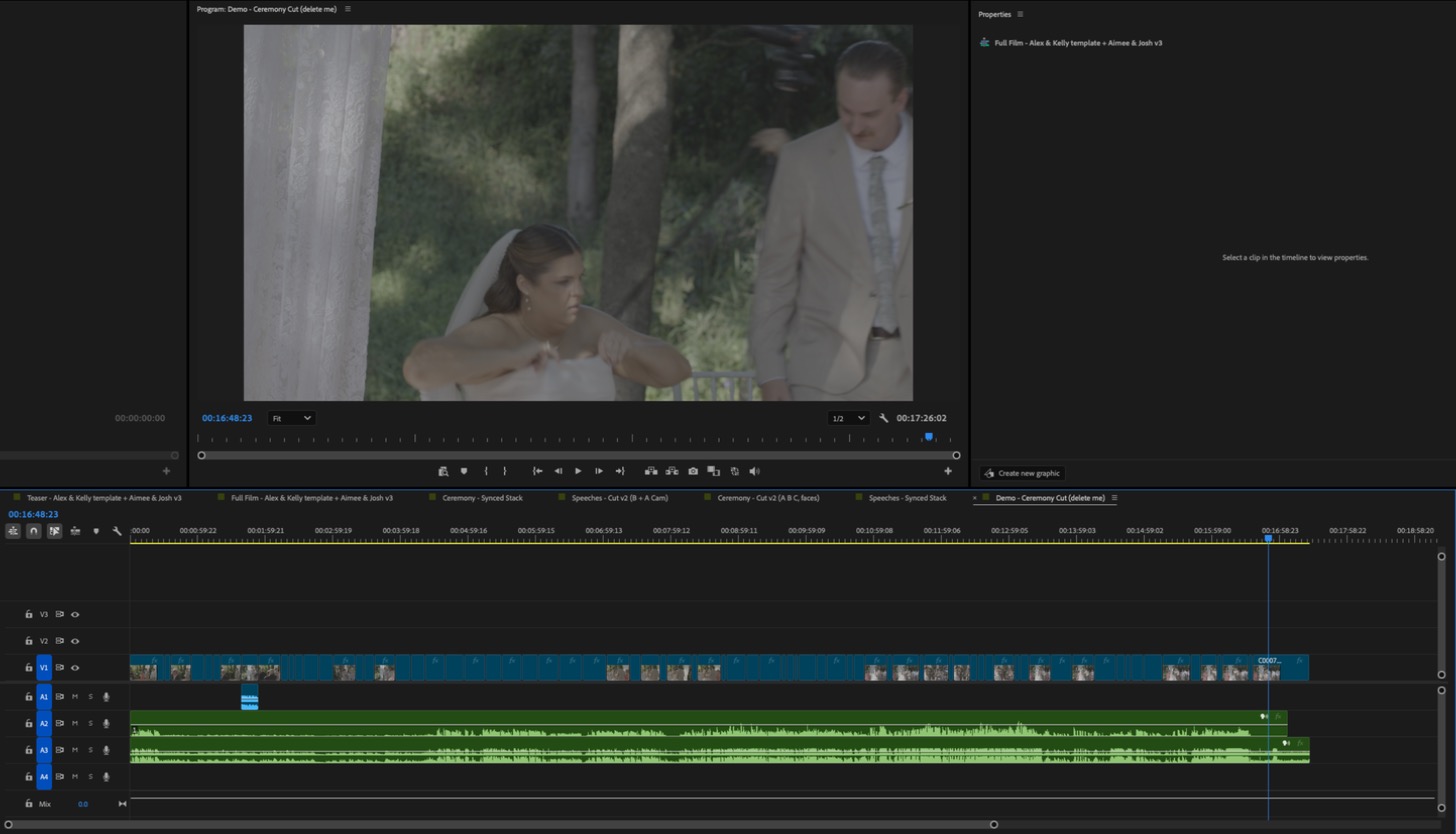Switch to Teaser - Alex & Kelly sequence tab
This screenshot has height=834, width=1456.
[104, 498]
